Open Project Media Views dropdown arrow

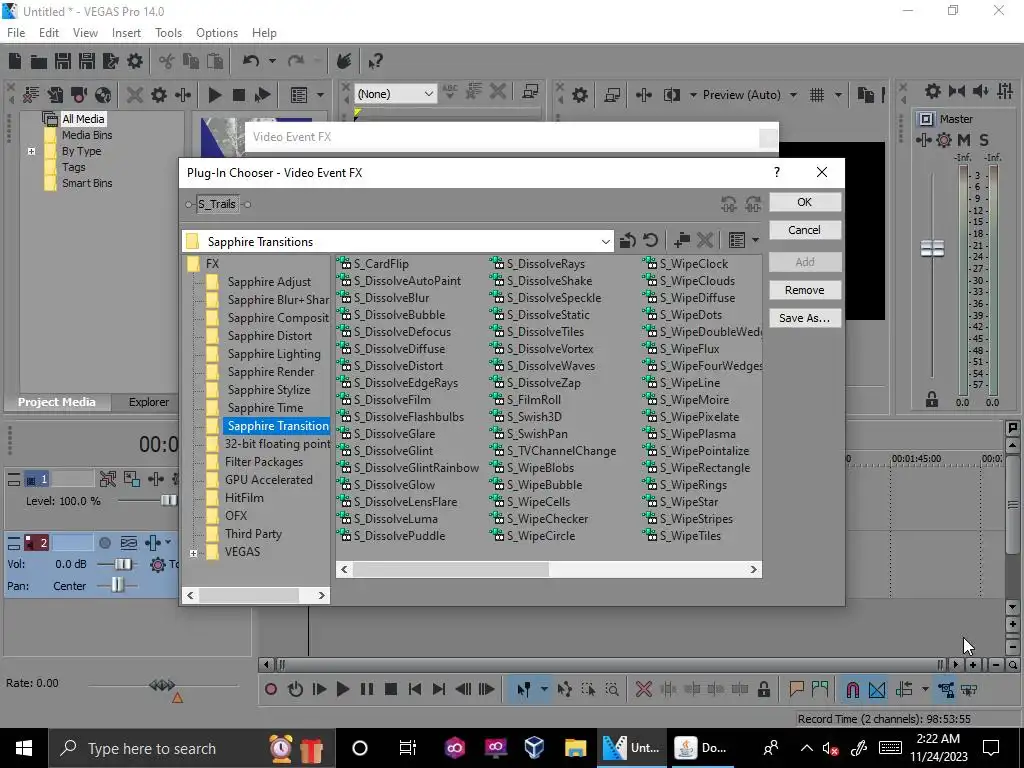click(x=320, y=95)
